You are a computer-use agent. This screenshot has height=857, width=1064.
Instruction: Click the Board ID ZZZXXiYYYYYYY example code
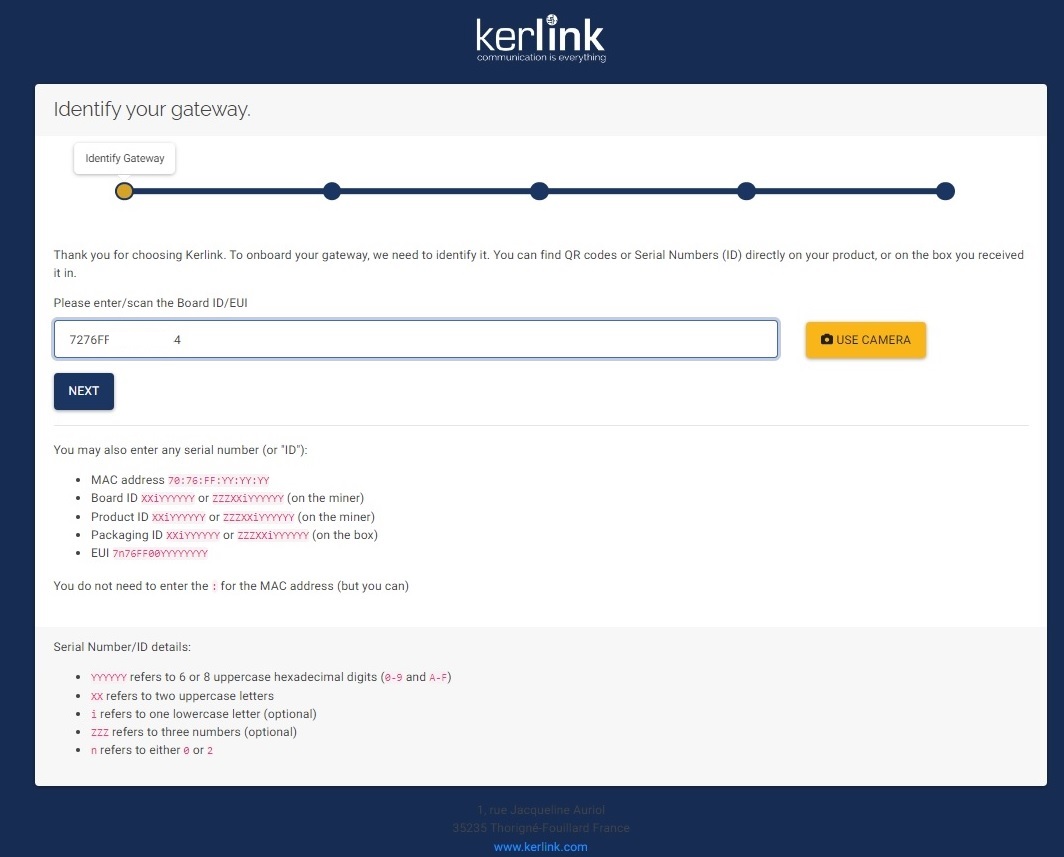point(248,499)
